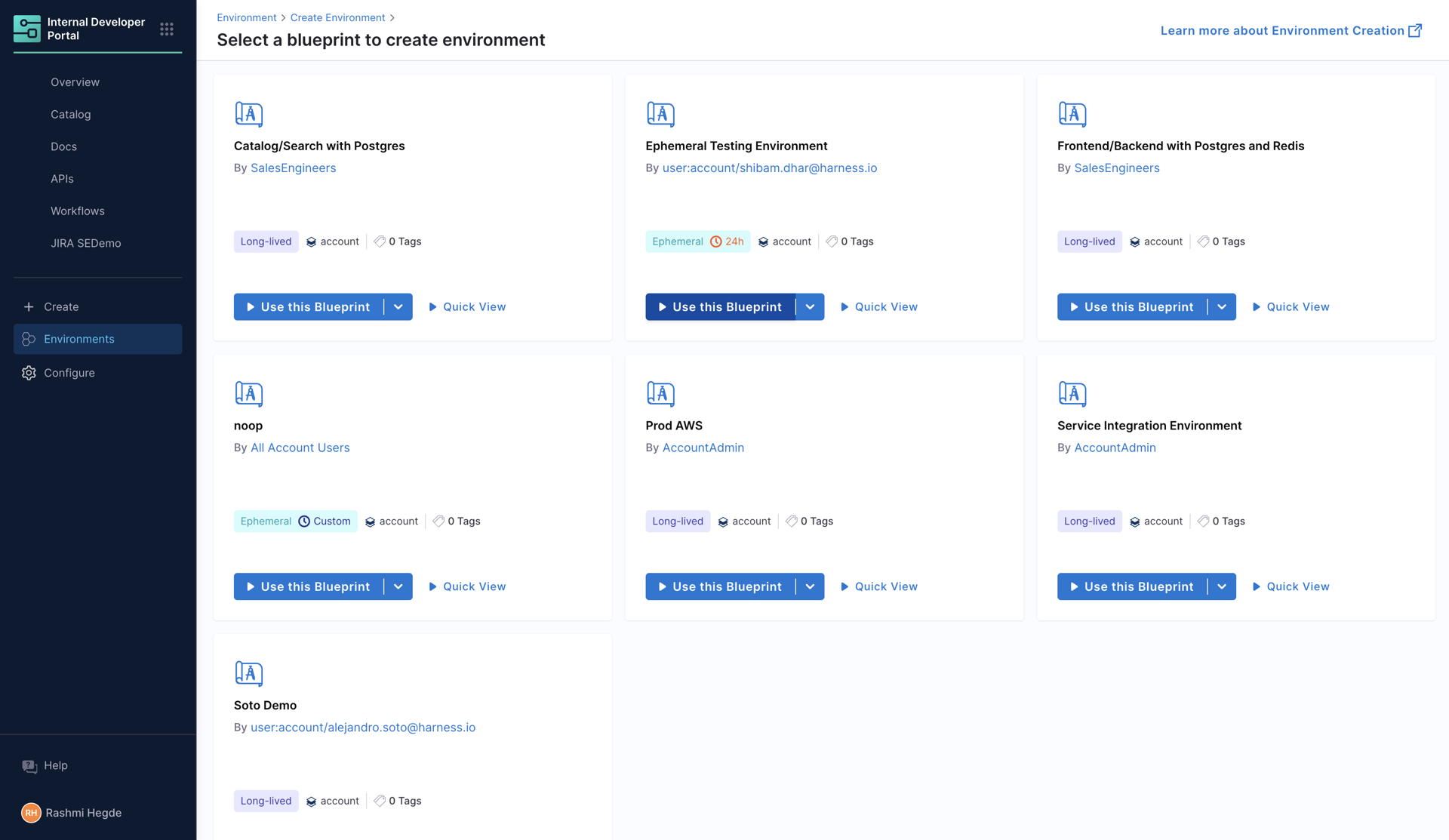Image resolution: width=1449 pixels, height=840 pixels.
Task: Open the module switcher grid icon
Action: [167, 29]
